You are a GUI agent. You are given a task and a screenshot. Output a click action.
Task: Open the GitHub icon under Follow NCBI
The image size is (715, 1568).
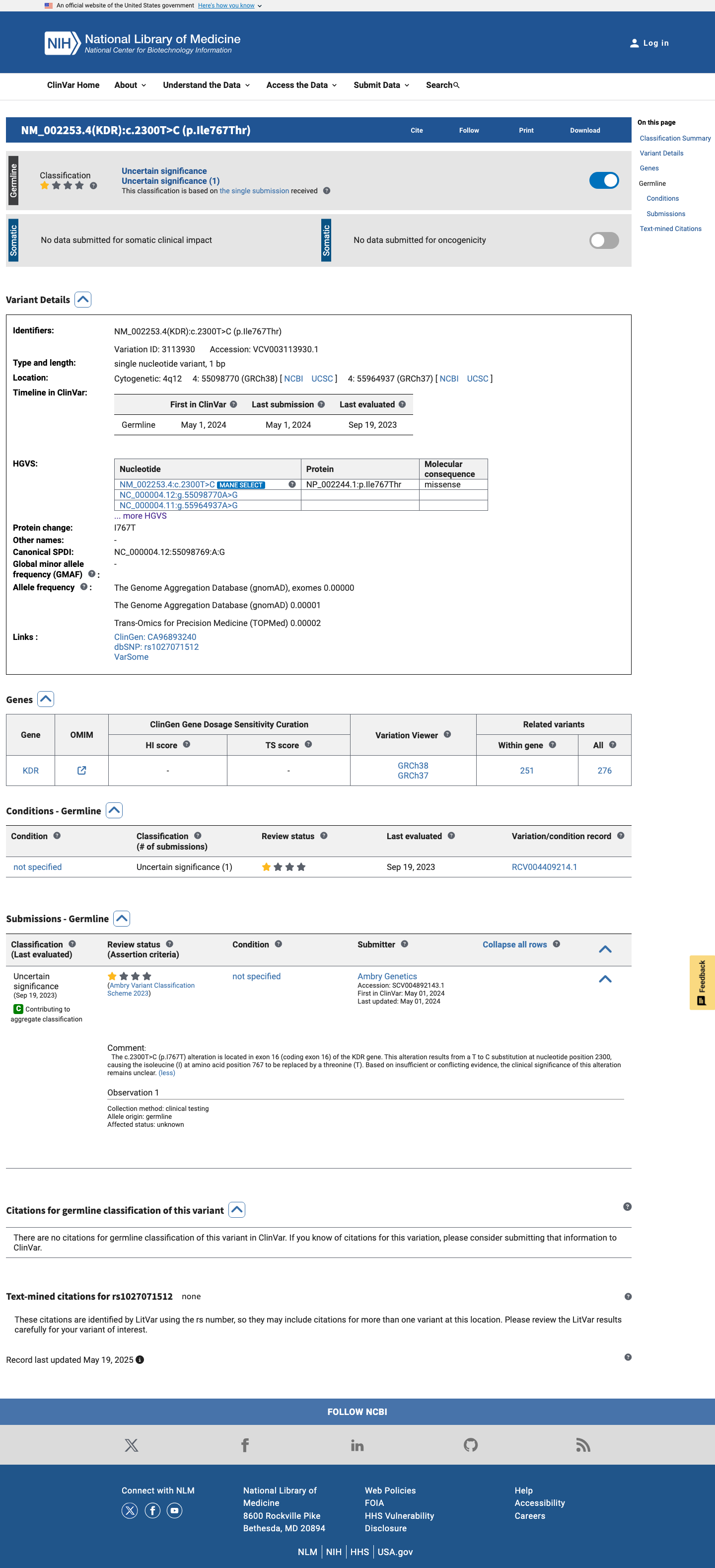(470, 1444)
